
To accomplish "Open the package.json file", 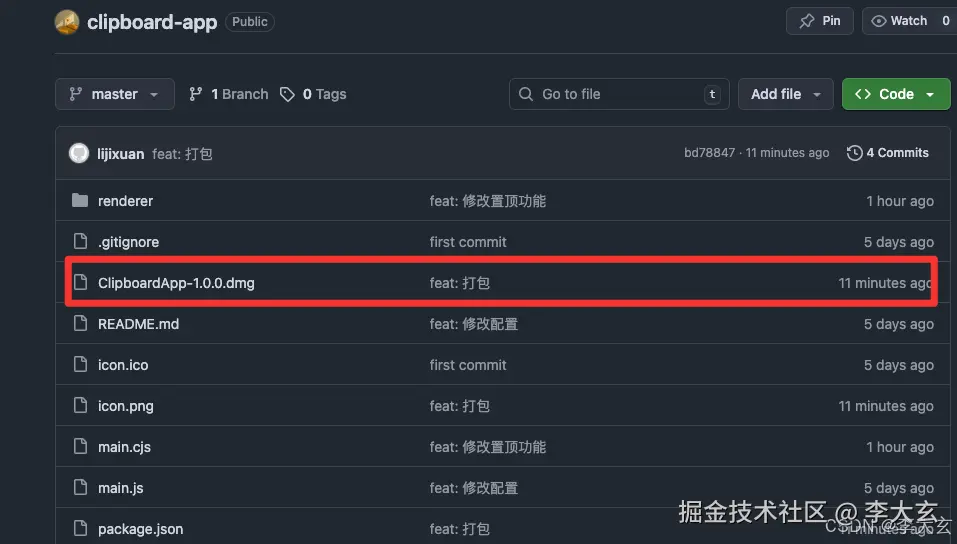I will click(140, 529).
